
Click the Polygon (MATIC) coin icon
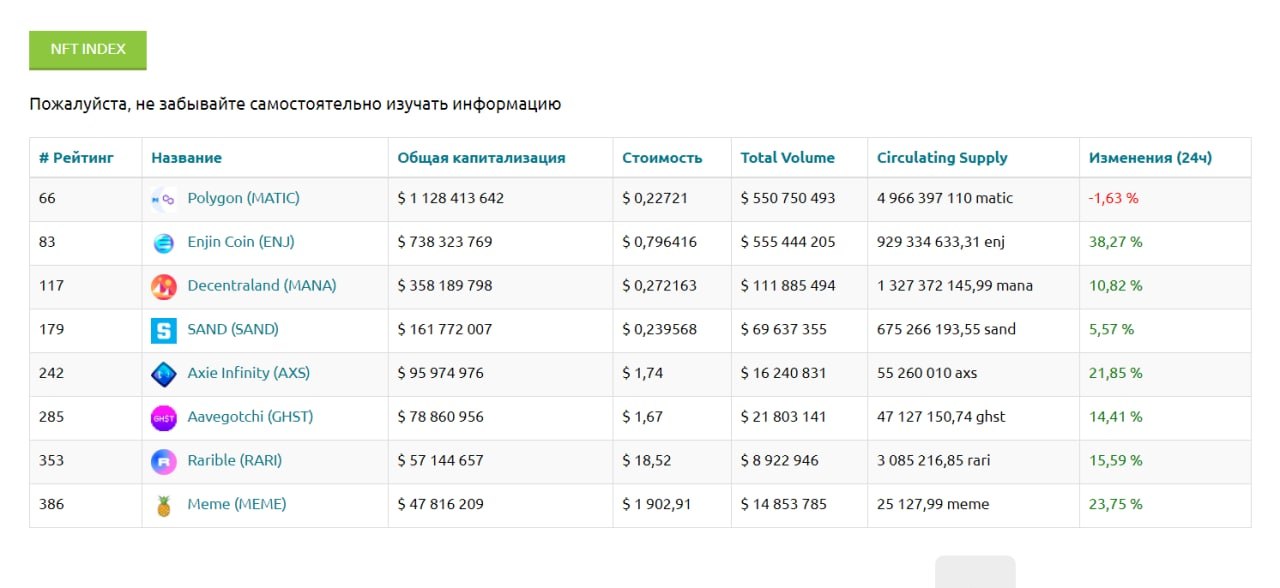click(163, 199)
